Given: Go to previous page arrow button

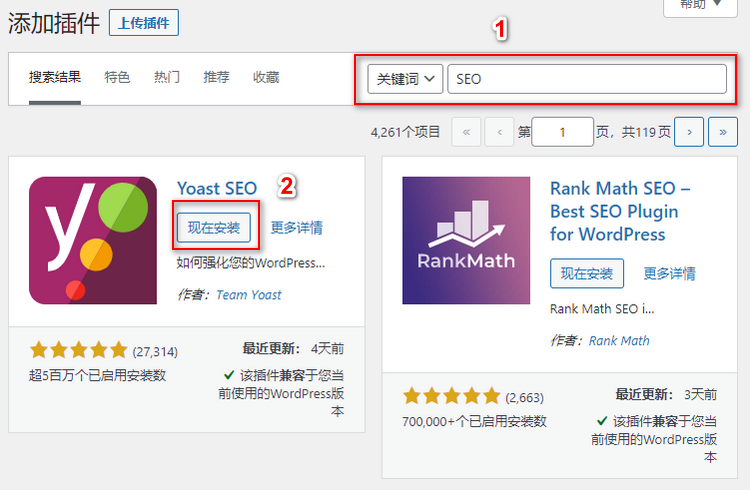Looking at the screenshot, I should (x=499, y=132).
